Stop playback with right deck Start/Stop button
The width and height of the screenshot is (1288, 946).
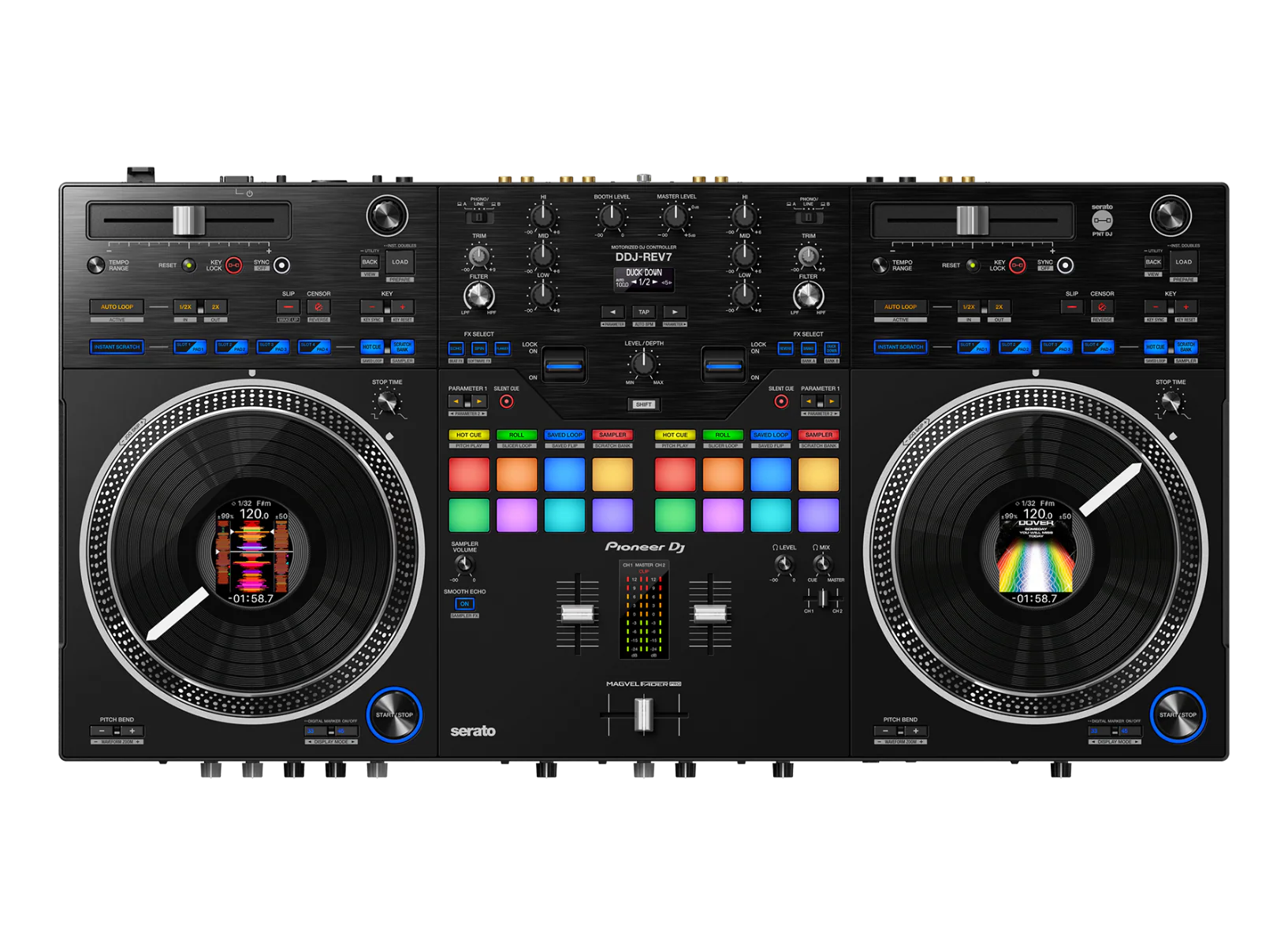point(1178,715)
